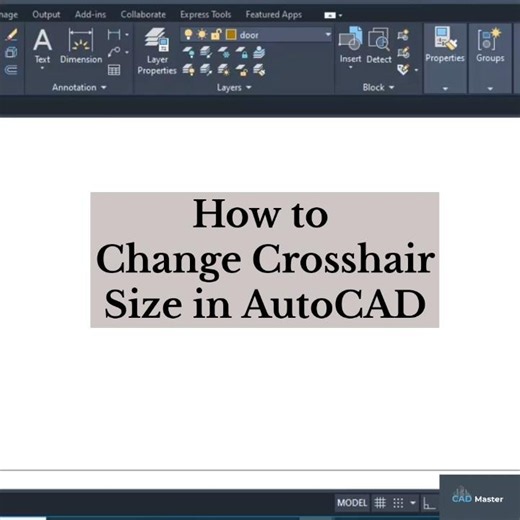520x520 pixels.
Task: Open dropdown arrow beside Linear dimension
Action: [127, 34]
